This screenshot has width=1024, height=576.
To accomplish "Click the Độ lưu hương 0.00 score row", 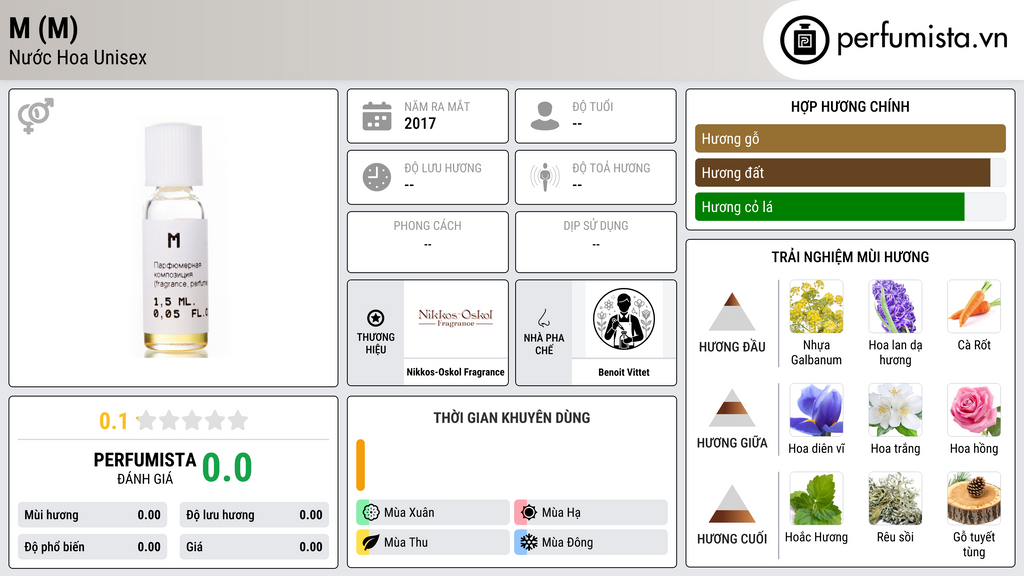I will click(254, 515).
